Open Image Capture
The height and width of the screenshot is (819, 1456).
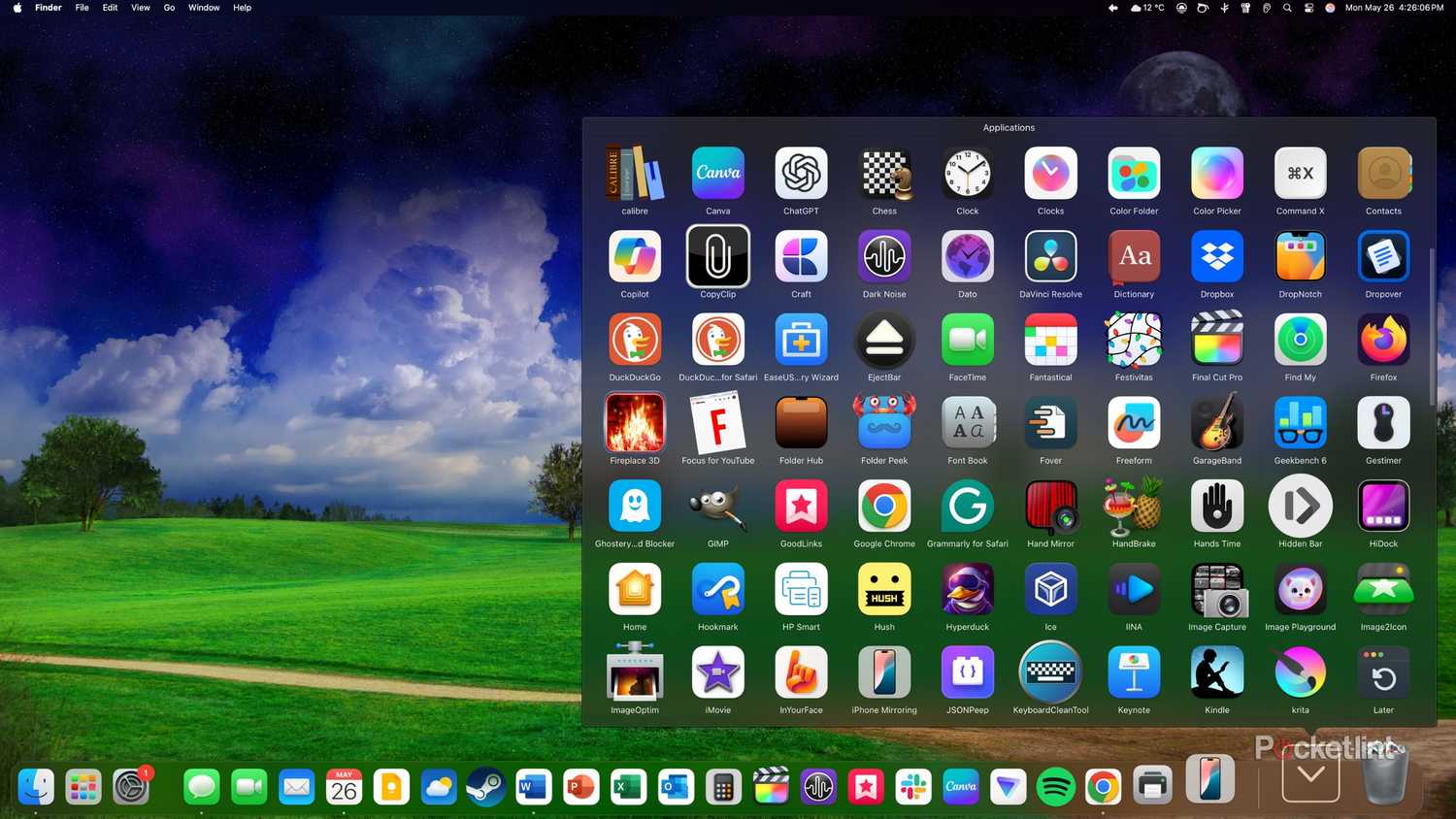(x=1216, y=589)
